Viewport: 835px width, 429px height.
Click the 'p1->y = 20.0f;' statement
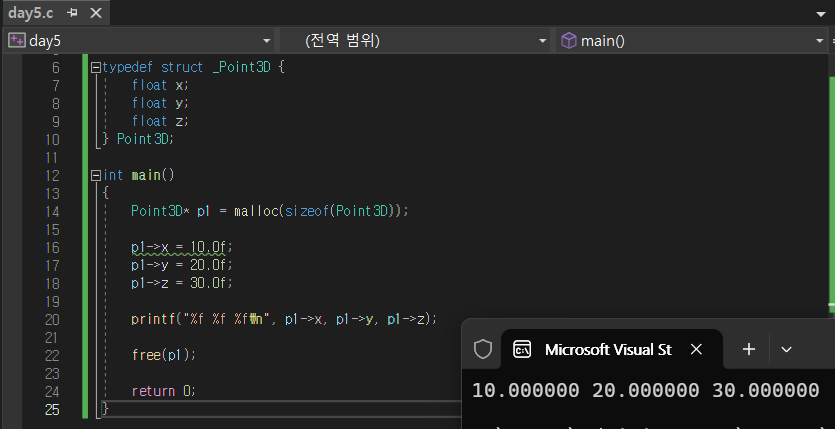point(182,265)
